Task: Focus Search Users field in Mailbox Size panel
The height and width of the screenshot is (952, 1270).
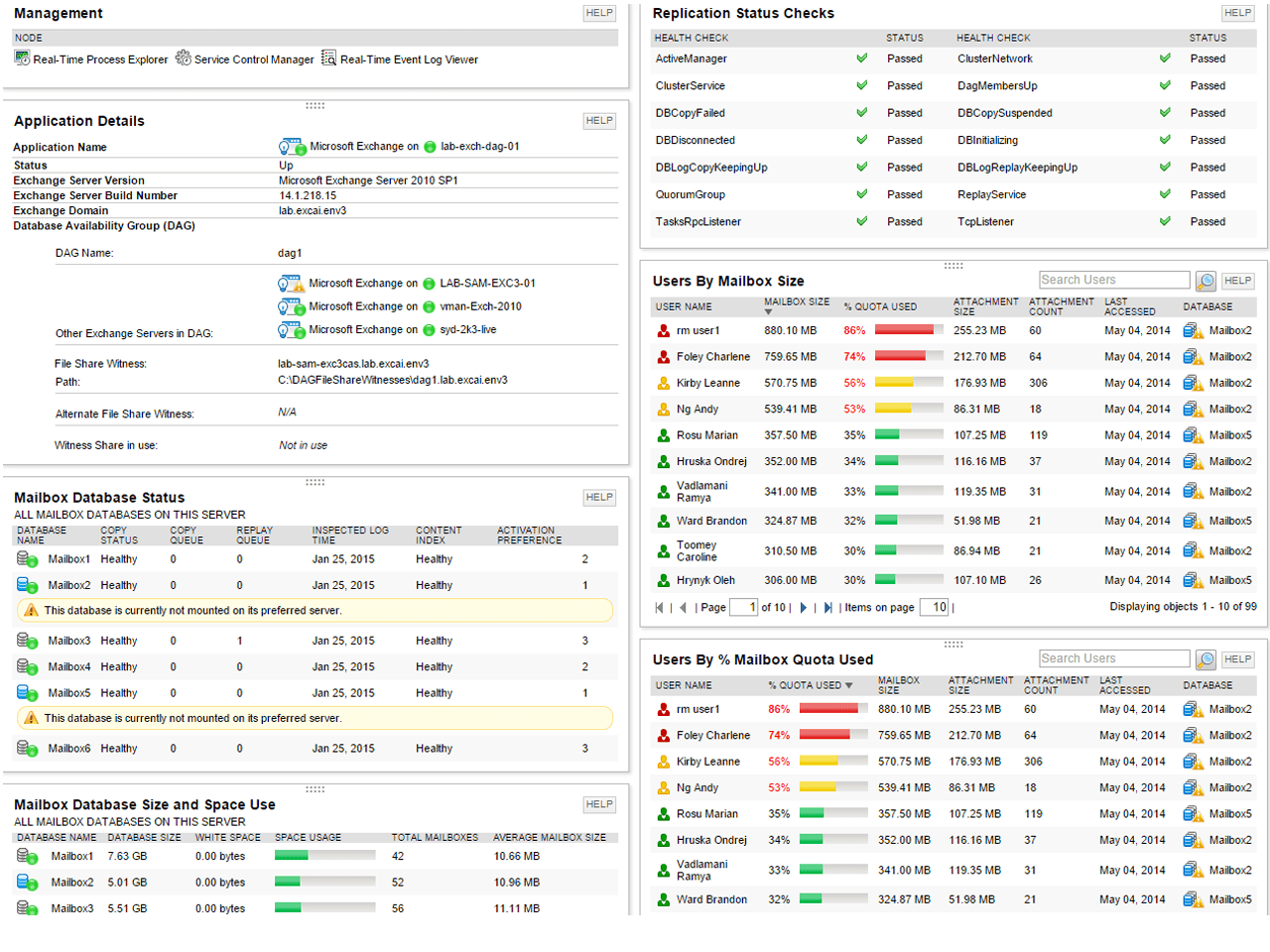Action: (1114, 281)
